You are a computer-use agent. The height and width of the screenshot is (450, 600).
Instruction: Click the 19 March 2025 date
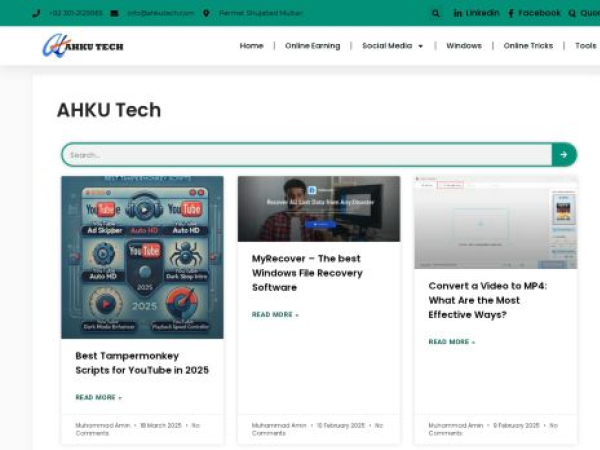(161, 426)
